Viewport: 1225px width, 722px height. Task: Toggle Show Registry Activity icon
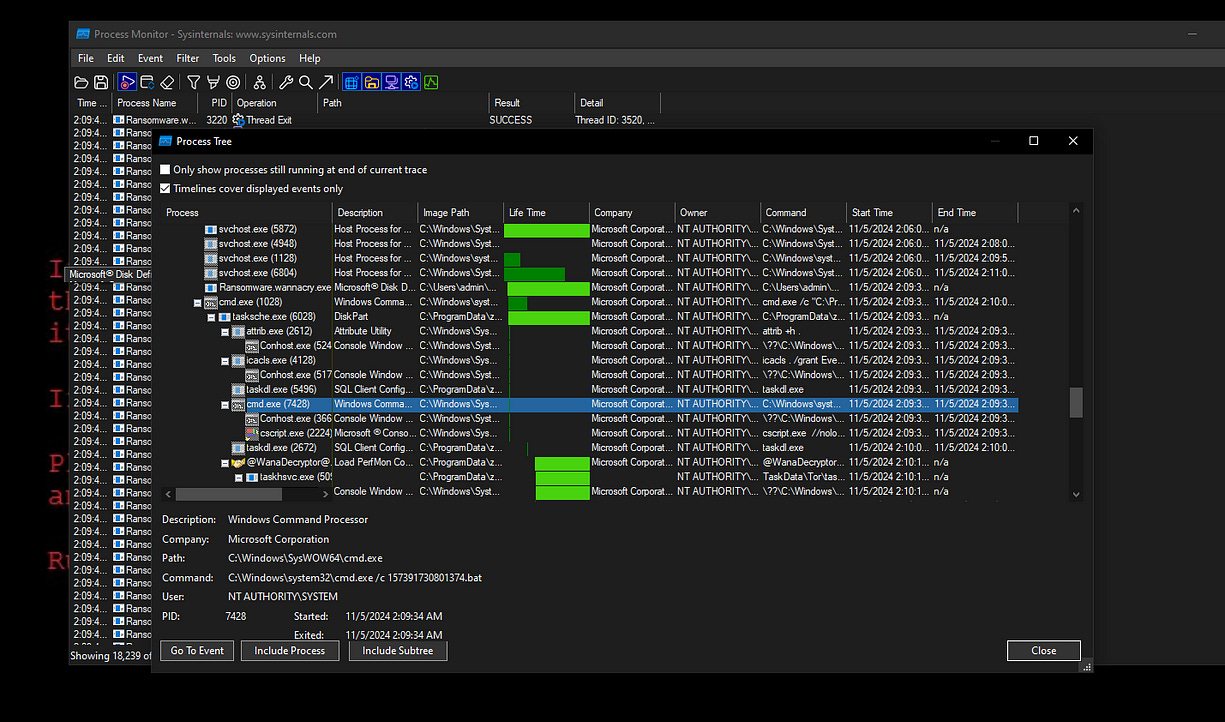point(352,82)
